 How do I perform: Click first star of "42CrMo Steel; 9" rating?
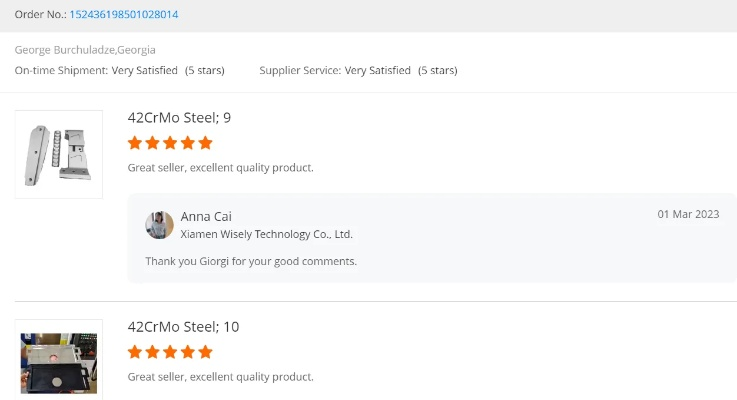[x=135, y=143]
